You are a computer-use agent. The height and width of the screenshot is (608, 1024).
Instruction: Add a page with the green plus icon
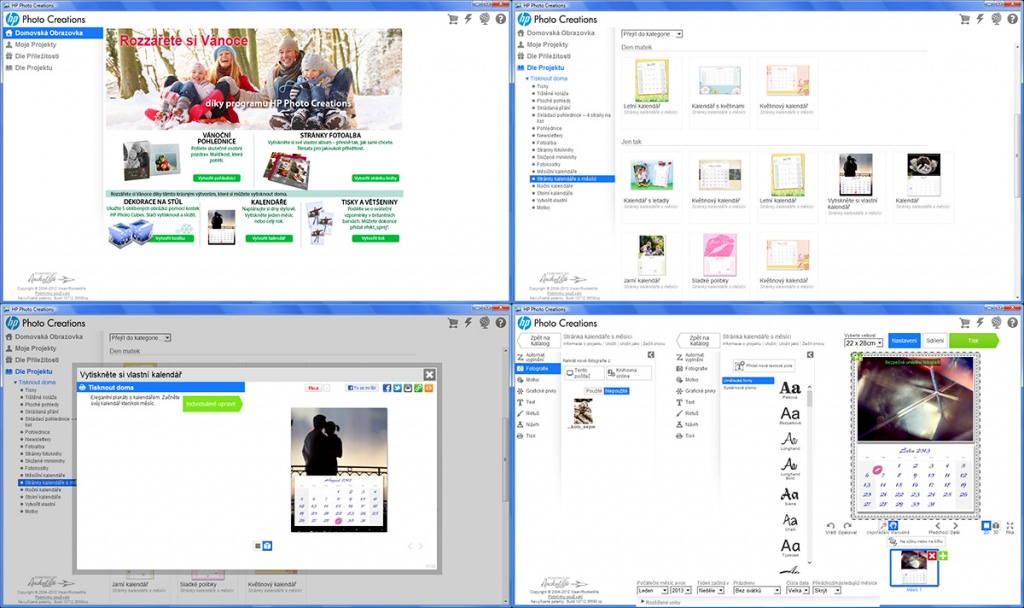click(x=942, y=556)
